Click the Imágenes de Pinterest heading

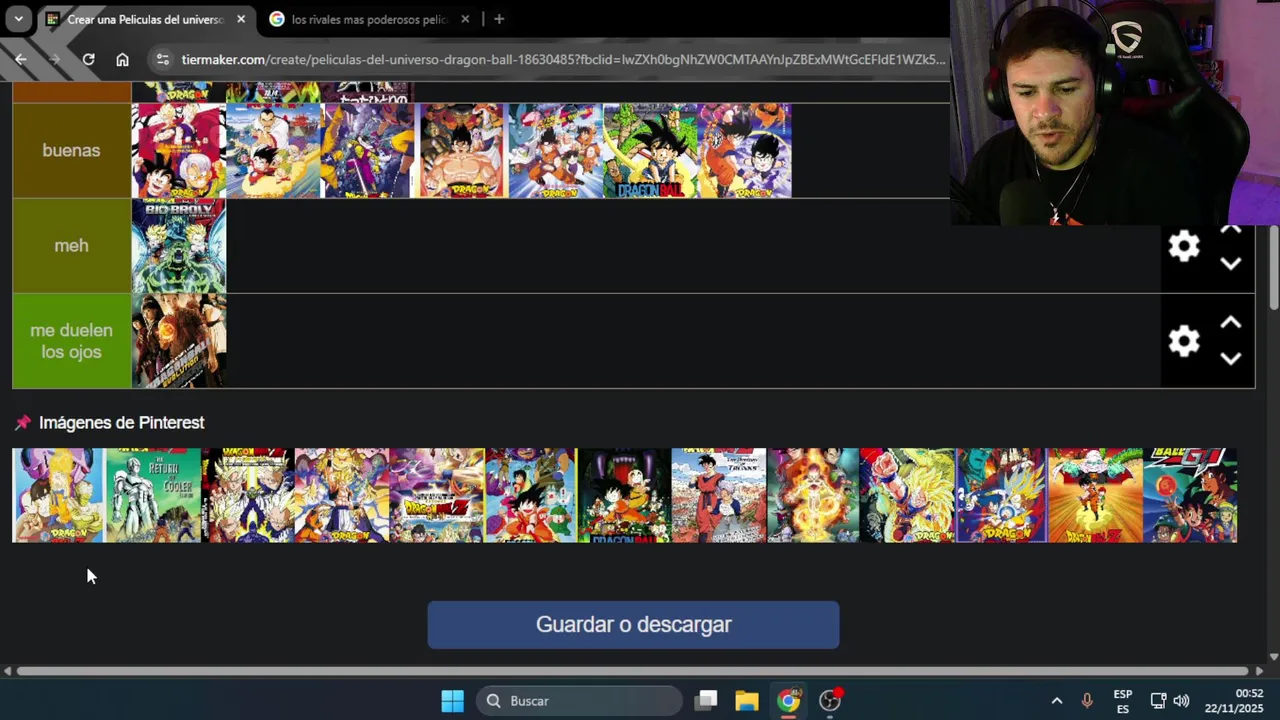[x=121, y=423]
